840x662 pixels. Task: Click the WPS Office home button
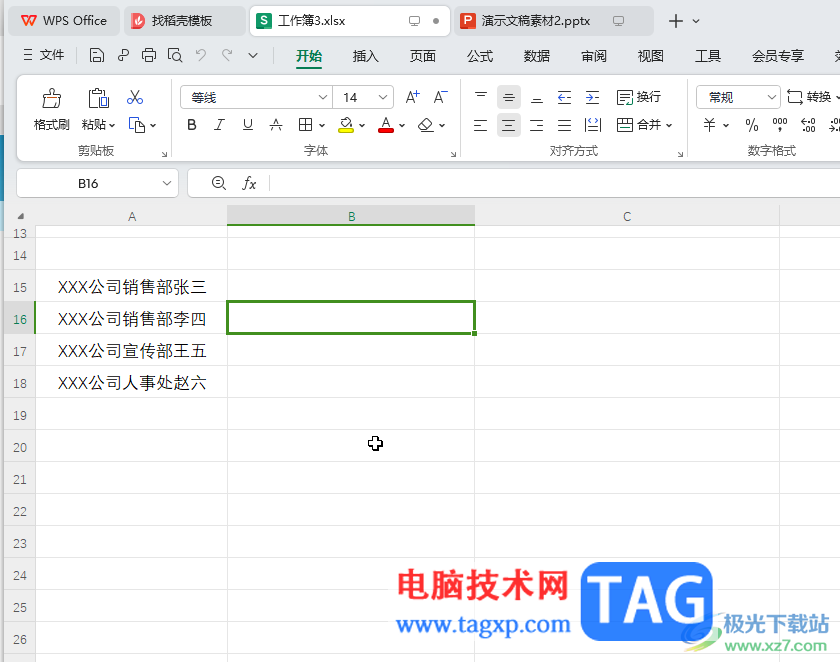pyautogui.click(x=64, y=21)
